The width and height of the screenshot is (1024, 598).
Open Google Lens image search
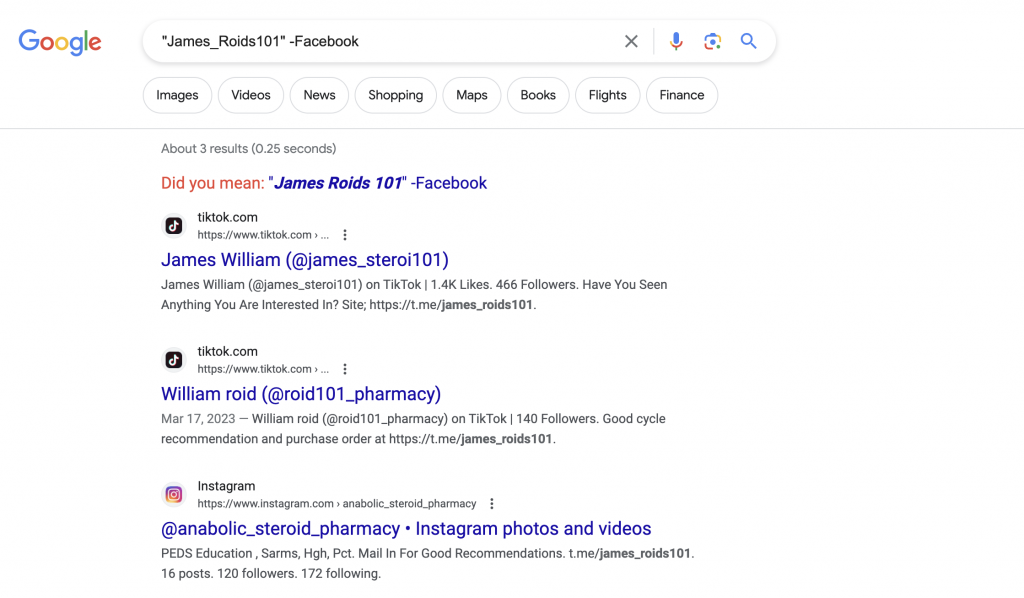(x=712, y=41)
